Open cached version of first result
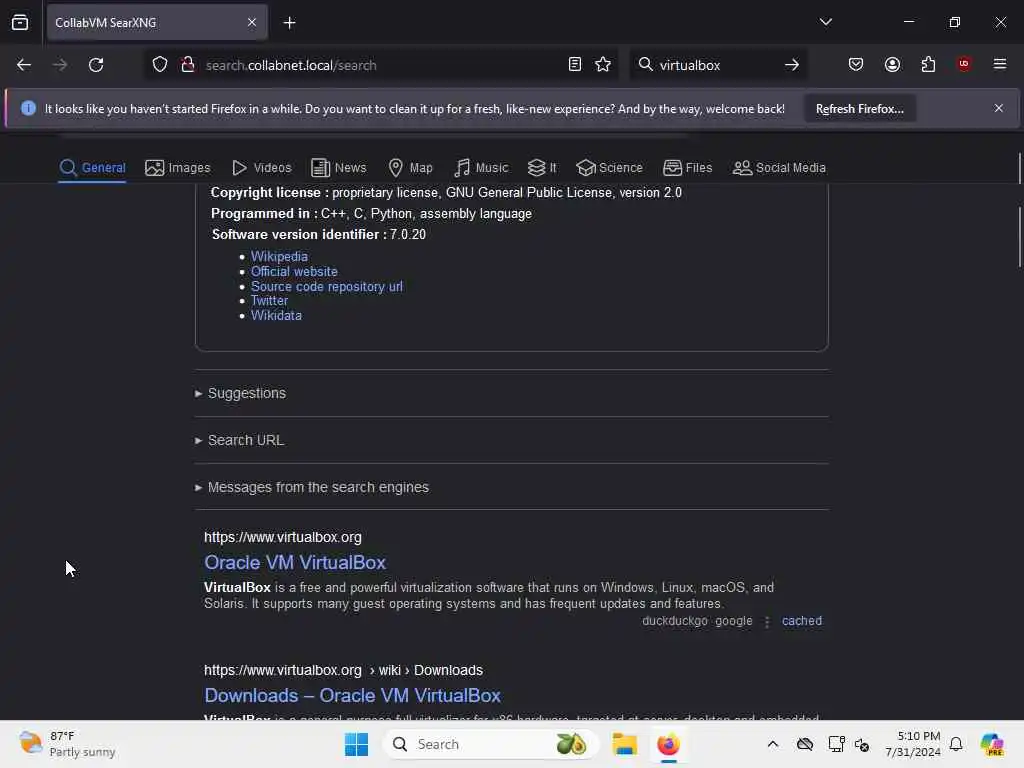The width and height of the screenshot is (1024, 768). coord(801,621)
